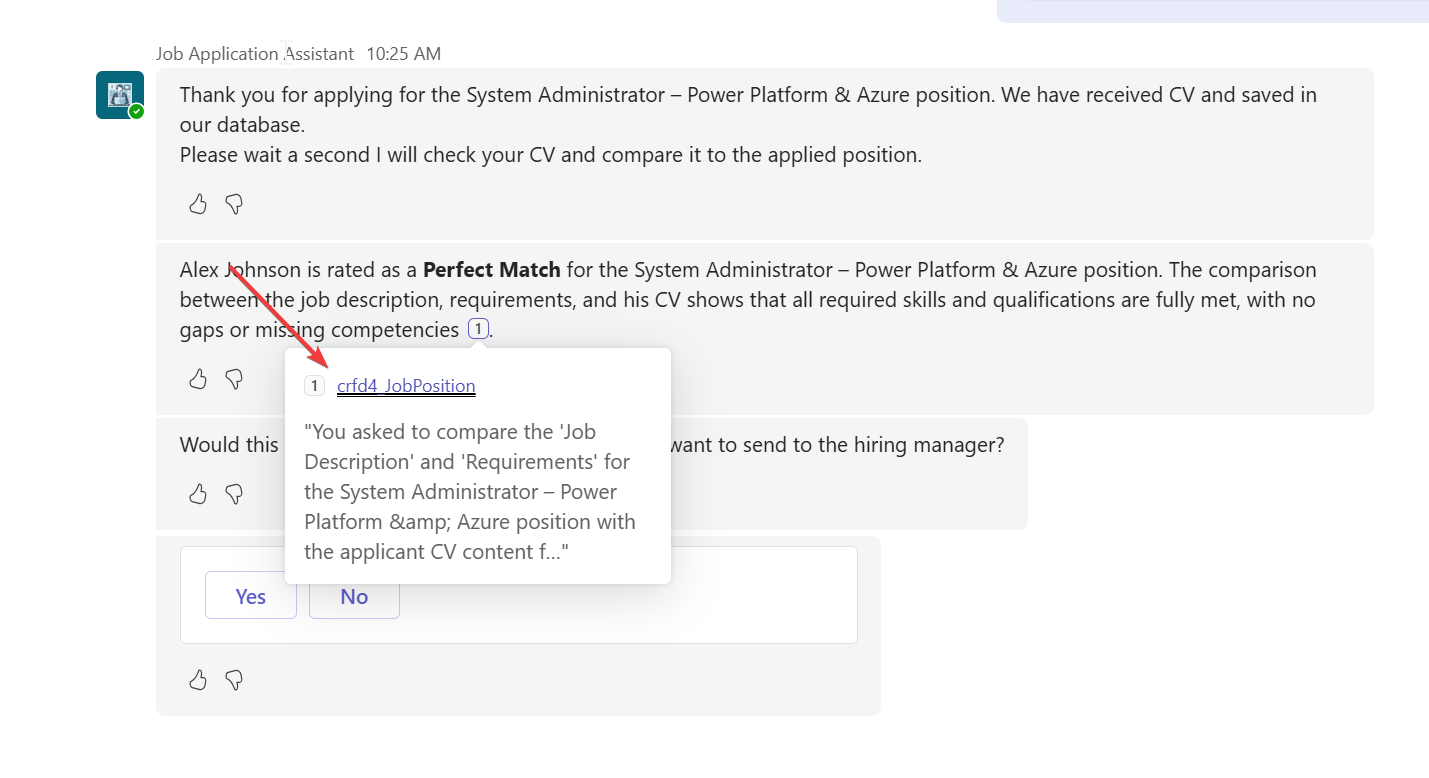Click the quoted preview text in citation popup
The image size is (1429, 778).
(470, 492)
